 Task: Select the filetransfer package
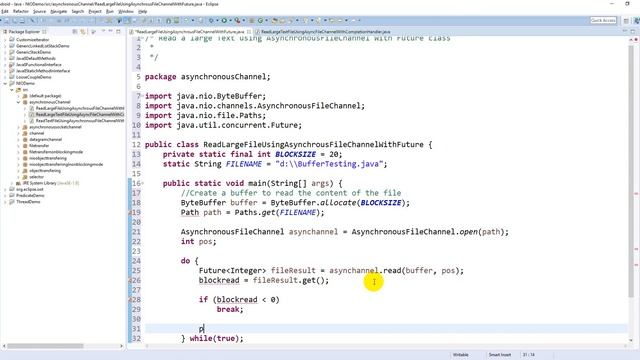coord(39,146)
